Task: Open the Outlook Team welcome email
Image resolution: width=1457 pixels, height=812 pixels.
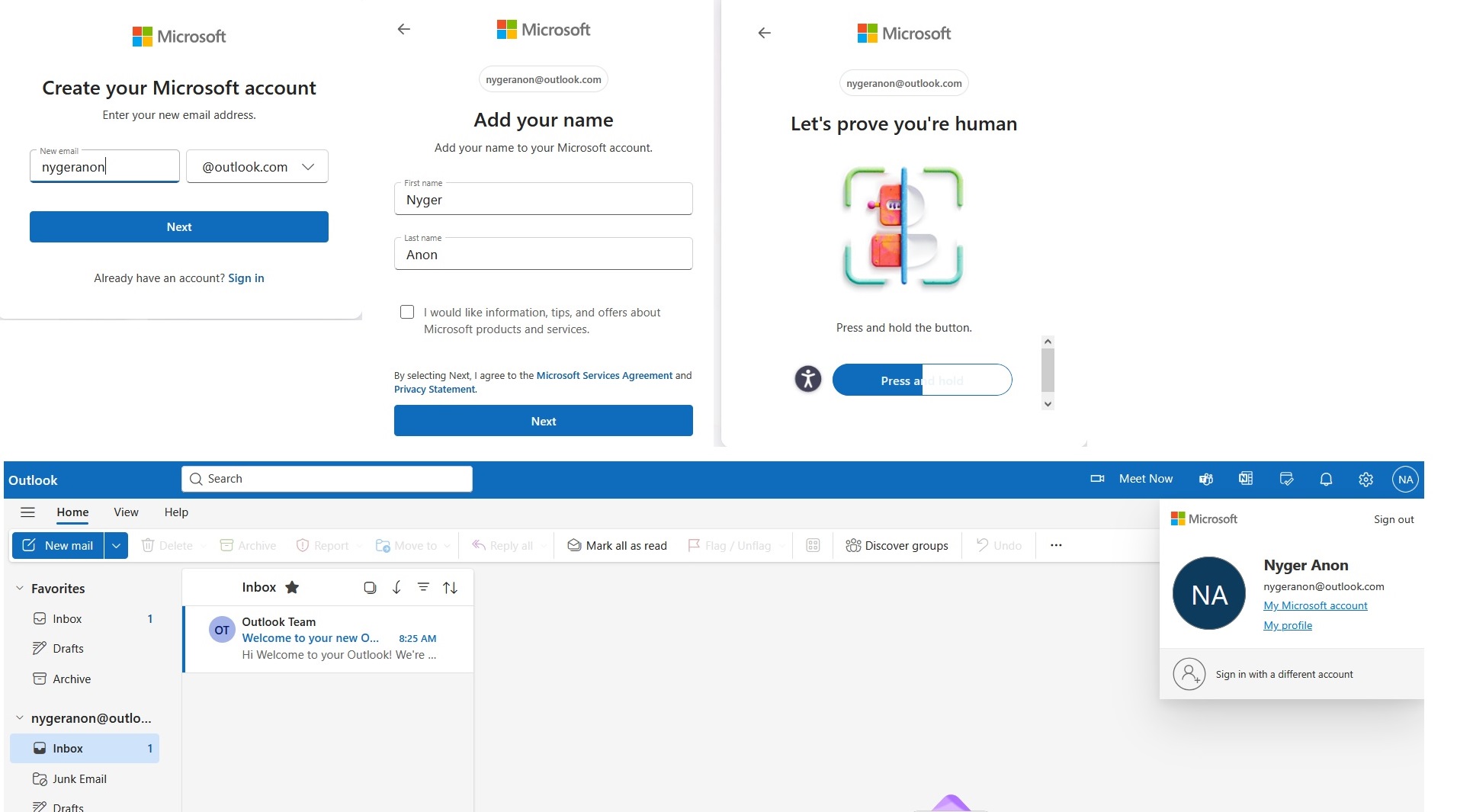Action: click(x=329, y=639)
